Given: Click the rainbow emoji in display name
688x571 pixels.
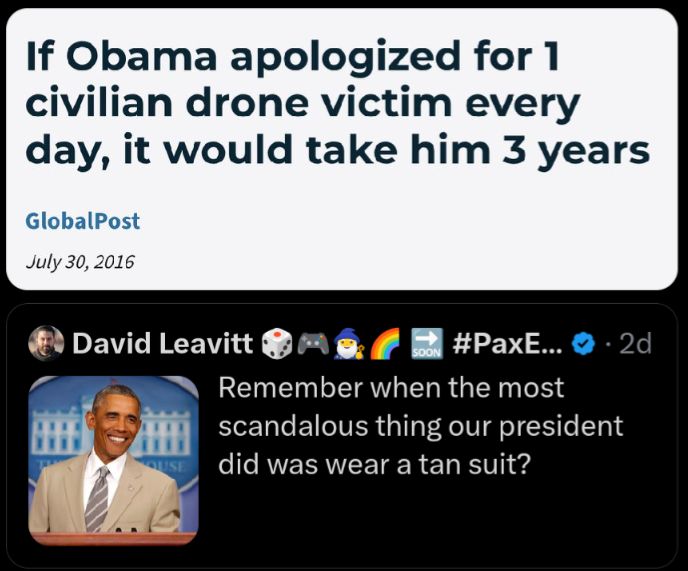Looking at the screenshot, I should point(385,344).
